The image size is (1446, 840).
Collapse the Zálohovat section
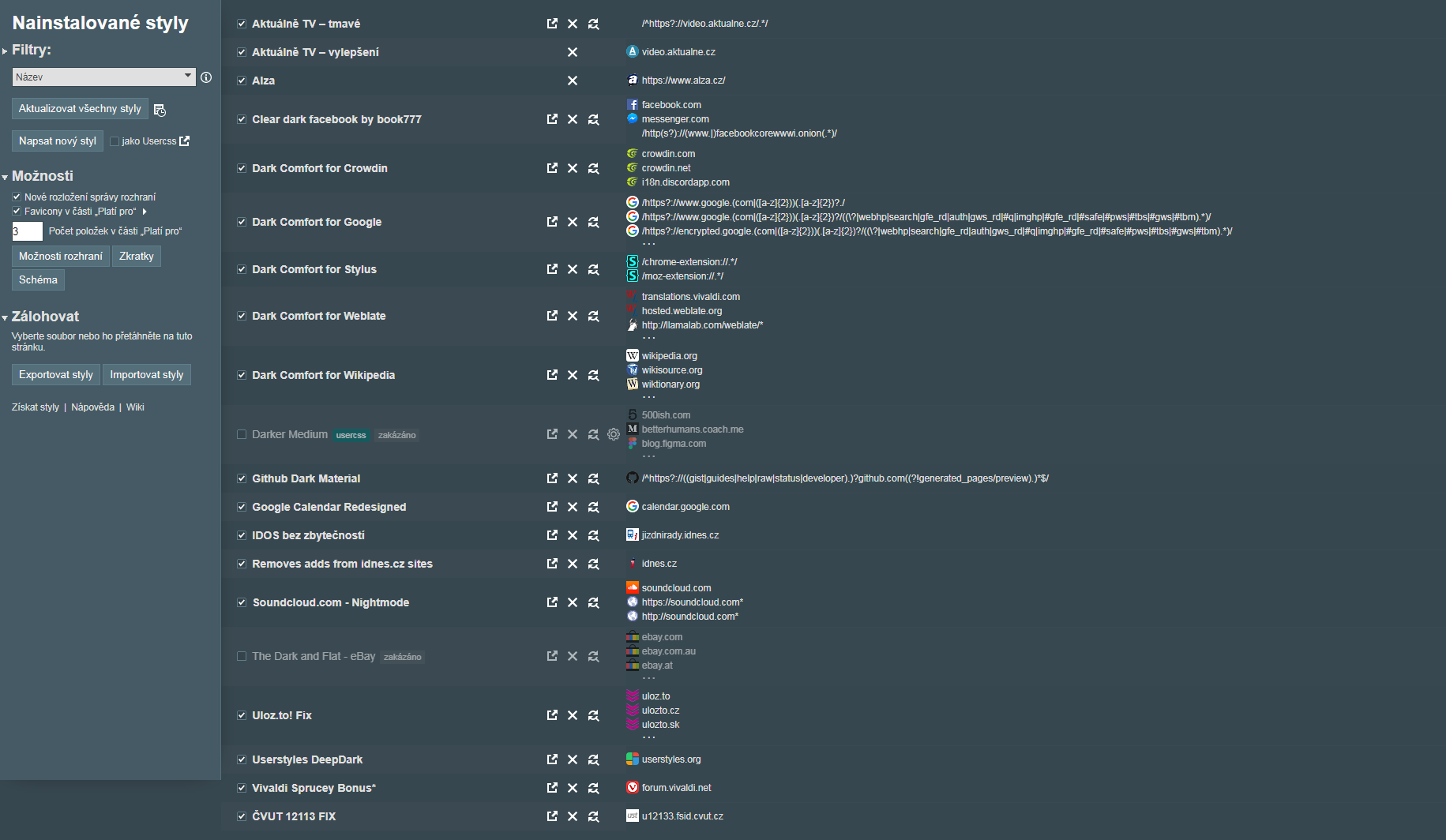pos(6,317)
